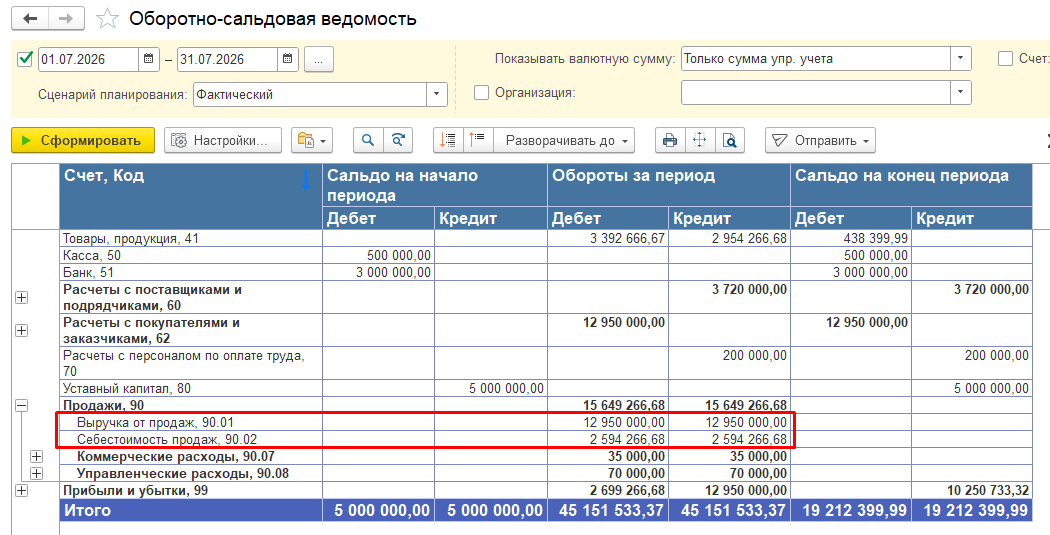Select row Касса, 50

tap(191, 255)
